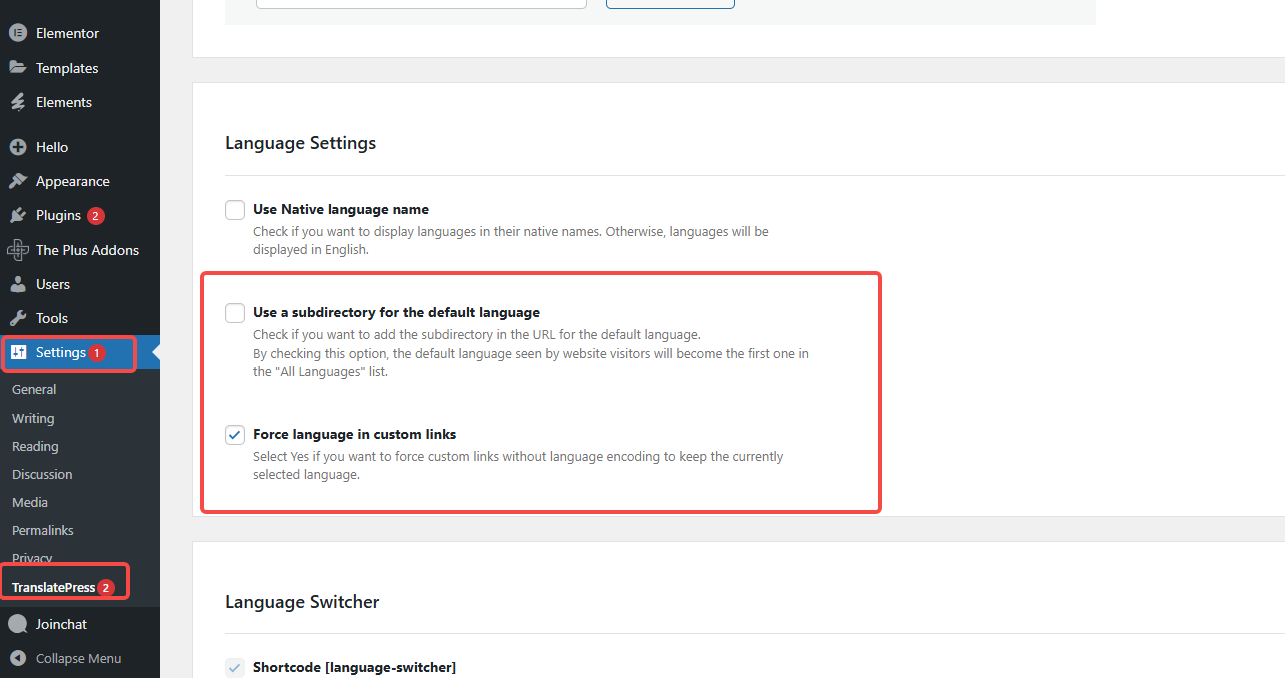The image size is (1285, 678).
Task: Click the Elements icon in sidebar
Action: 17,102
